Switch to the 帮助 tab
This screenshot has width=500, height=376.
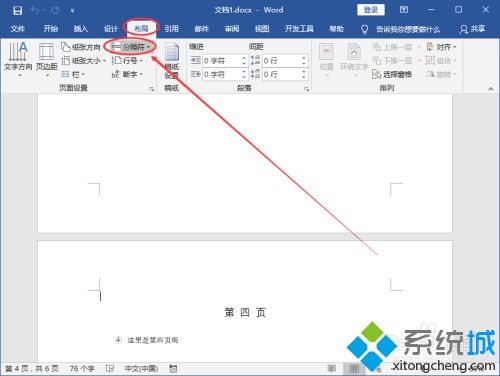point(336,29)
